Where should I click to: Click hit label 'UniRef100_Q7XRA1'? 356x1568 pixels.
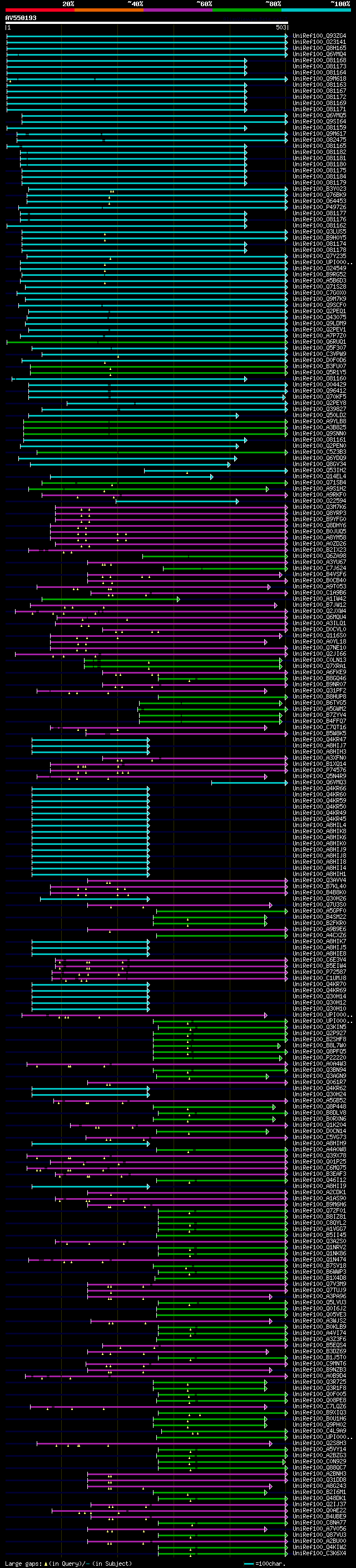(319, 666)
